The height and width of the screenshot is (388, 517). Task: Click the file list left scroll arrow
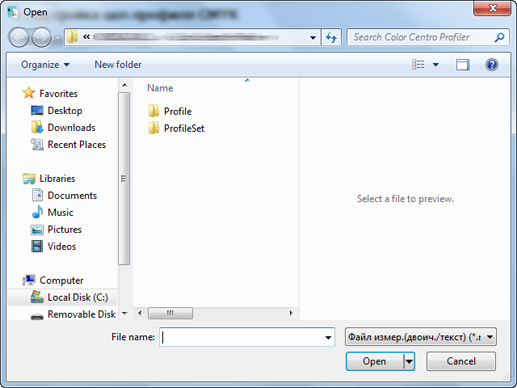140,313
